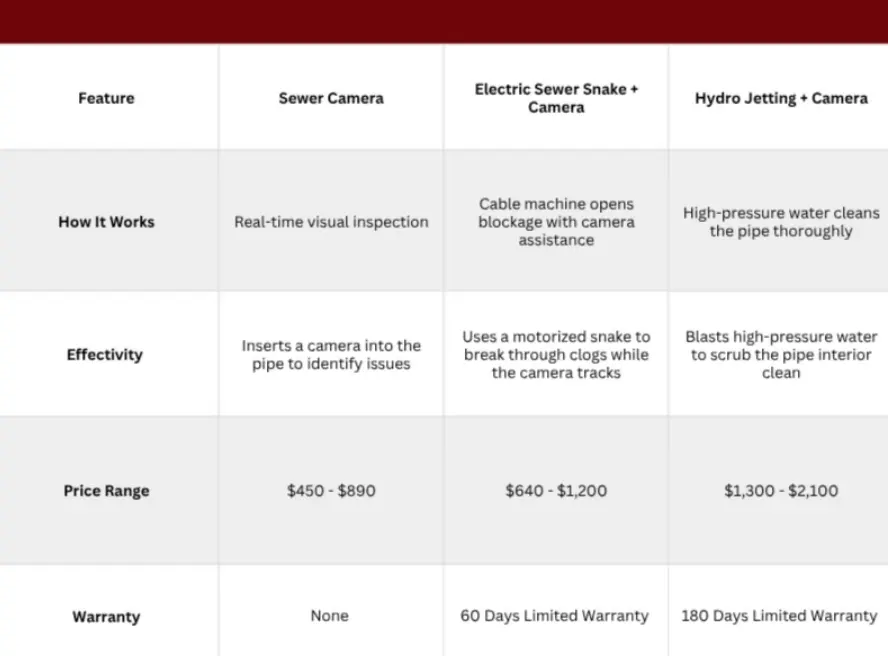This screenshot has width=888, height=656.
Task: Click the Feature column header cell
Action: coord(106,98)
